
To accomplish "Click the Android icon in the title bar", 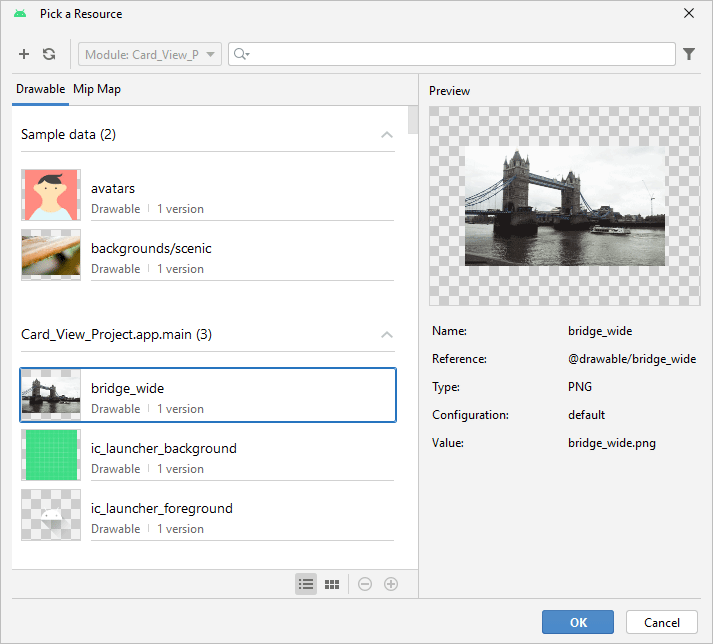I will pos(20,14).
